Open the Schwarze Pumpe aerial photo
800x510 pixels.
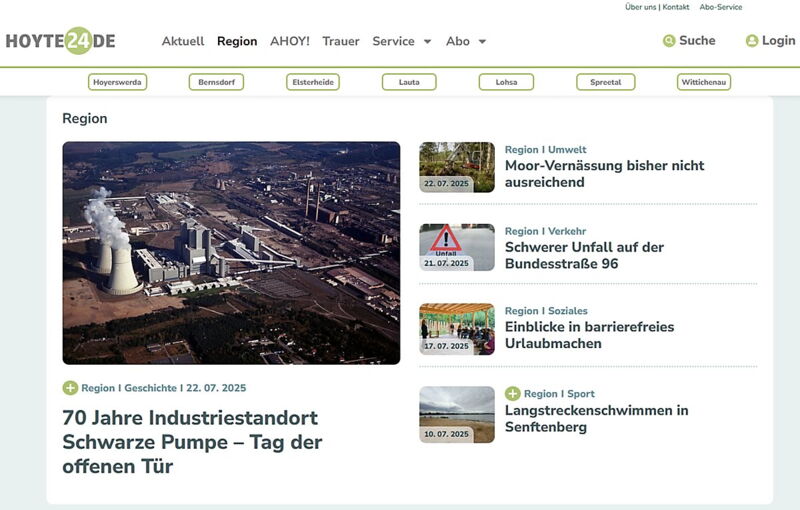231,253
